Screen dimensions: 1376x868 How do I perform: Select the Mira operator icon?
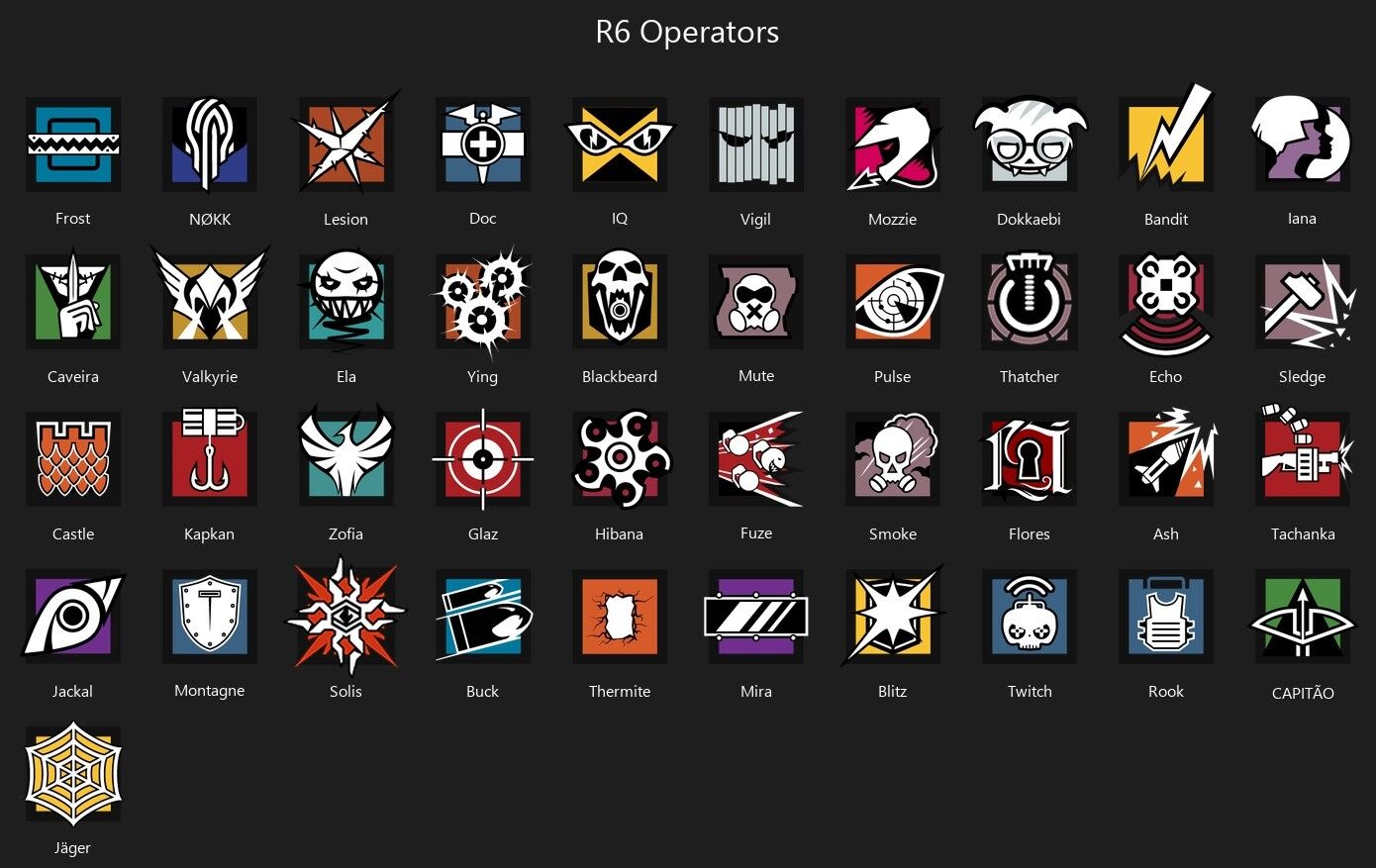coord(756,616)
